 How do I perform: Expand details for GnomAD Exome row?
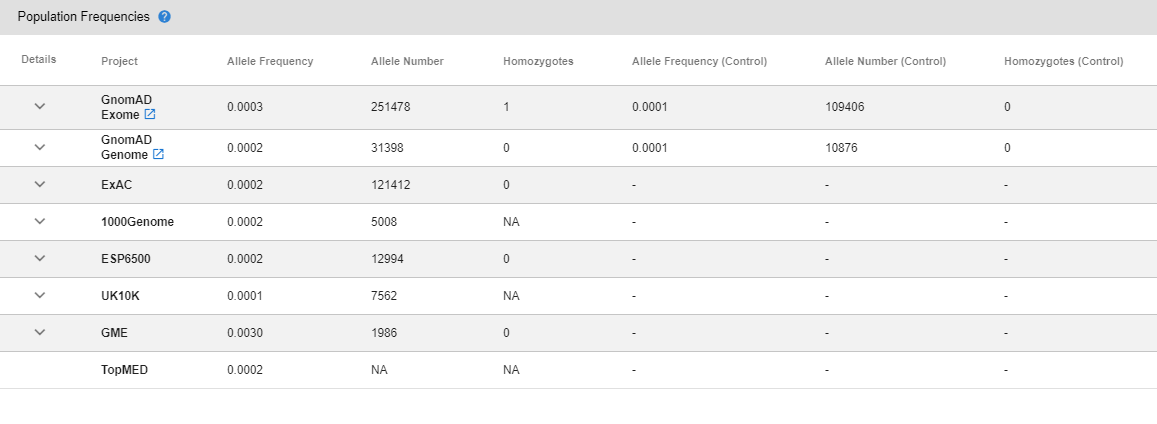[x=40, y=107]
